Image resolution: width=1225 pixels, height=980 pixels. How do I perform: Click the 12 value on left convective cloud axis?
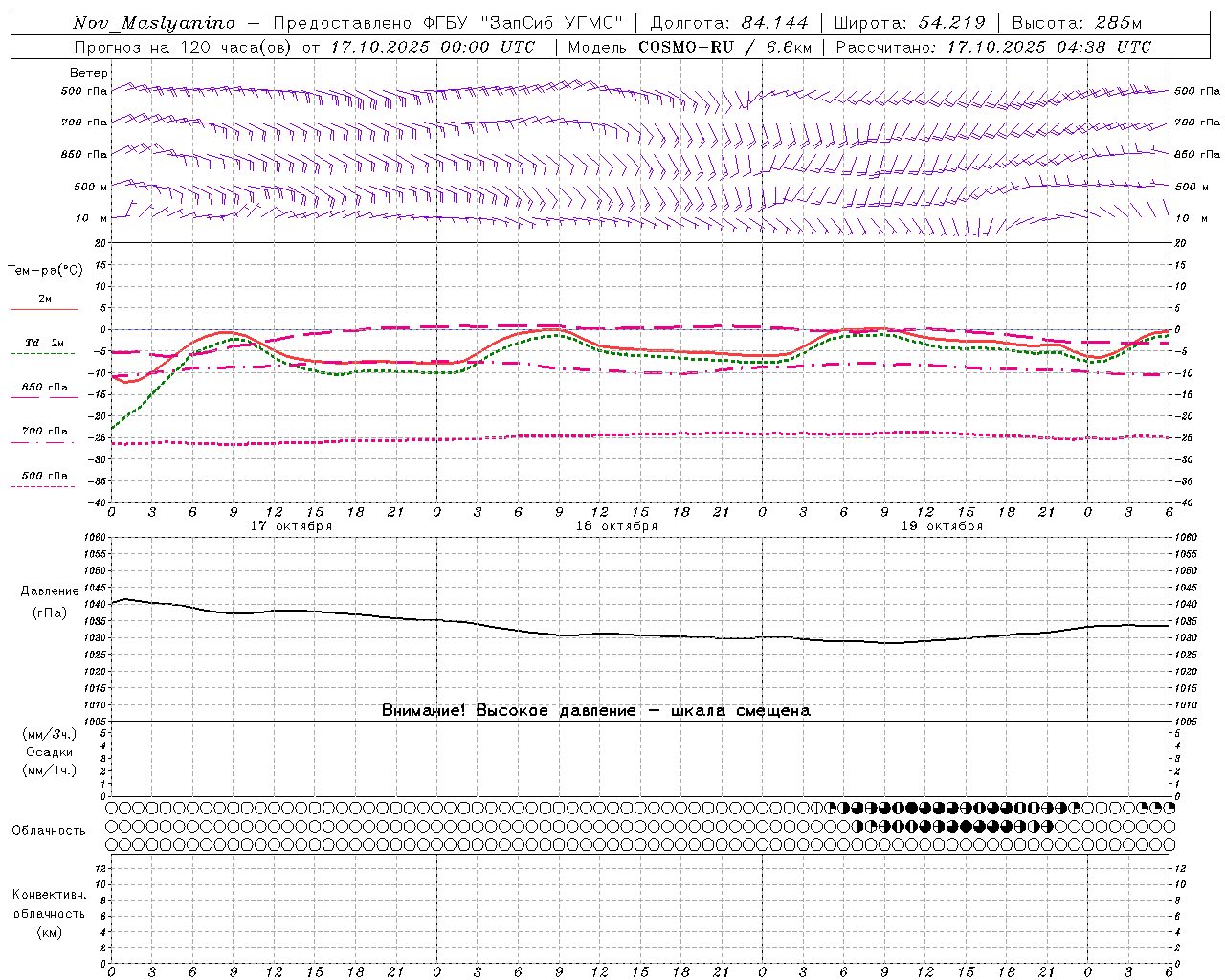point(100,868)
